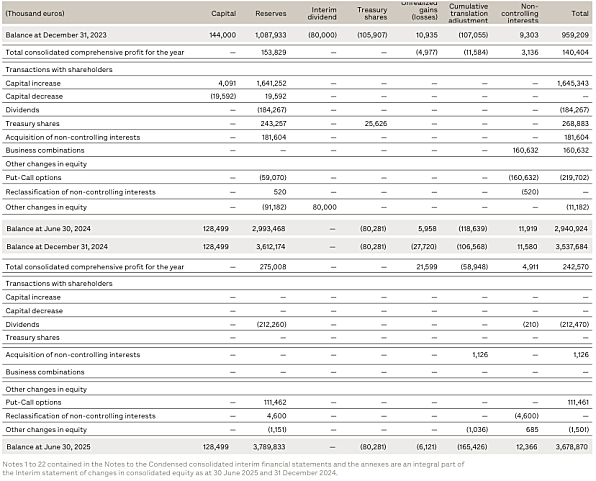
Task: Select Put-Call options reserves value 111,462
Action: (x=275, y=402)
